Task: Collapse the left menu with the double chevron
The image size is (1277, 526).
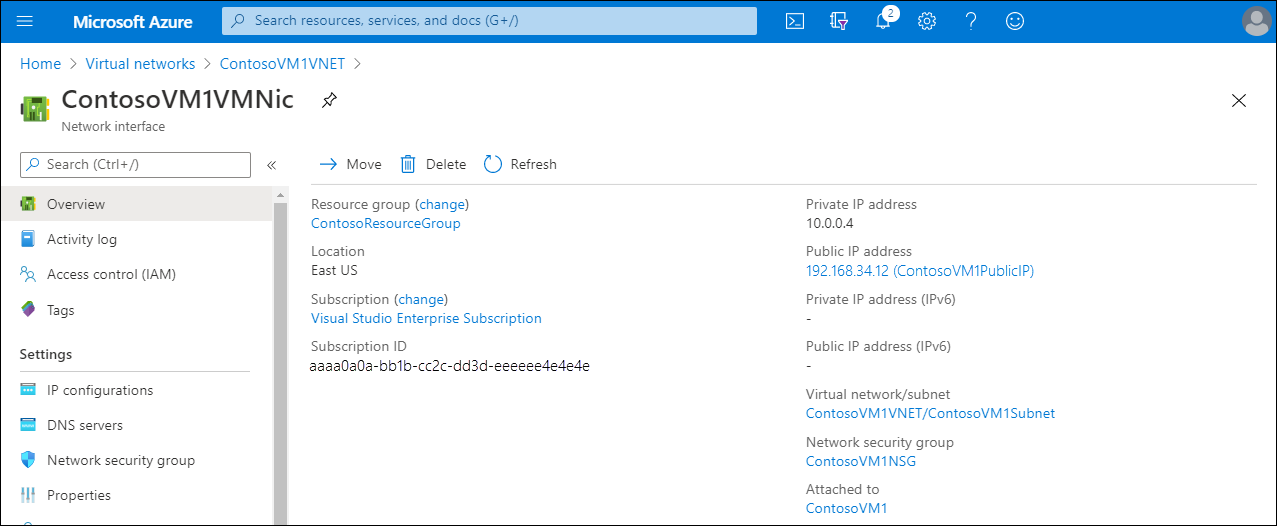Action: click(271, 165)
